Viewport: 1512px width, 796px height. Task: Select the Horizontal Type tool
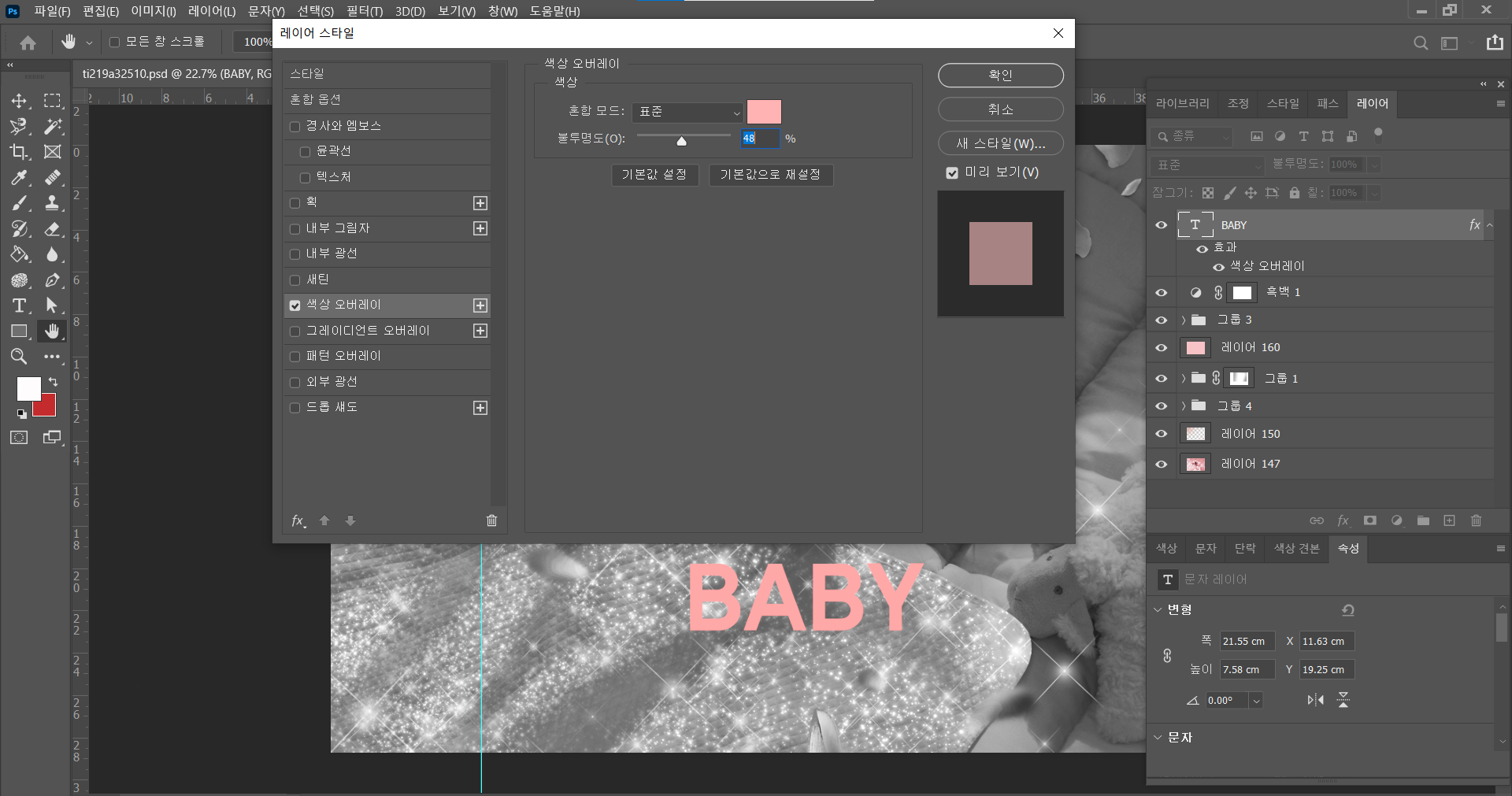pos(19,305)
